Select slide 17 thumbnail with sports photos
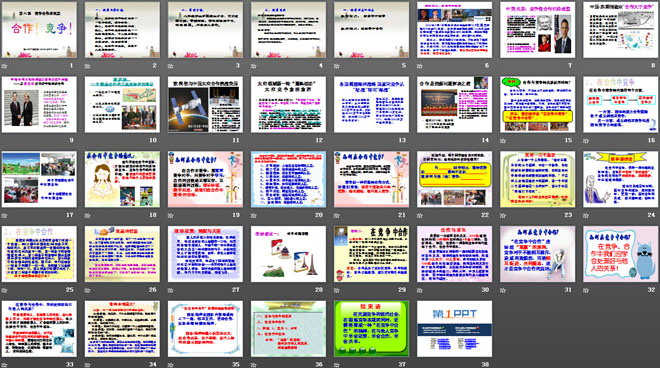 (x=39, y=179)
